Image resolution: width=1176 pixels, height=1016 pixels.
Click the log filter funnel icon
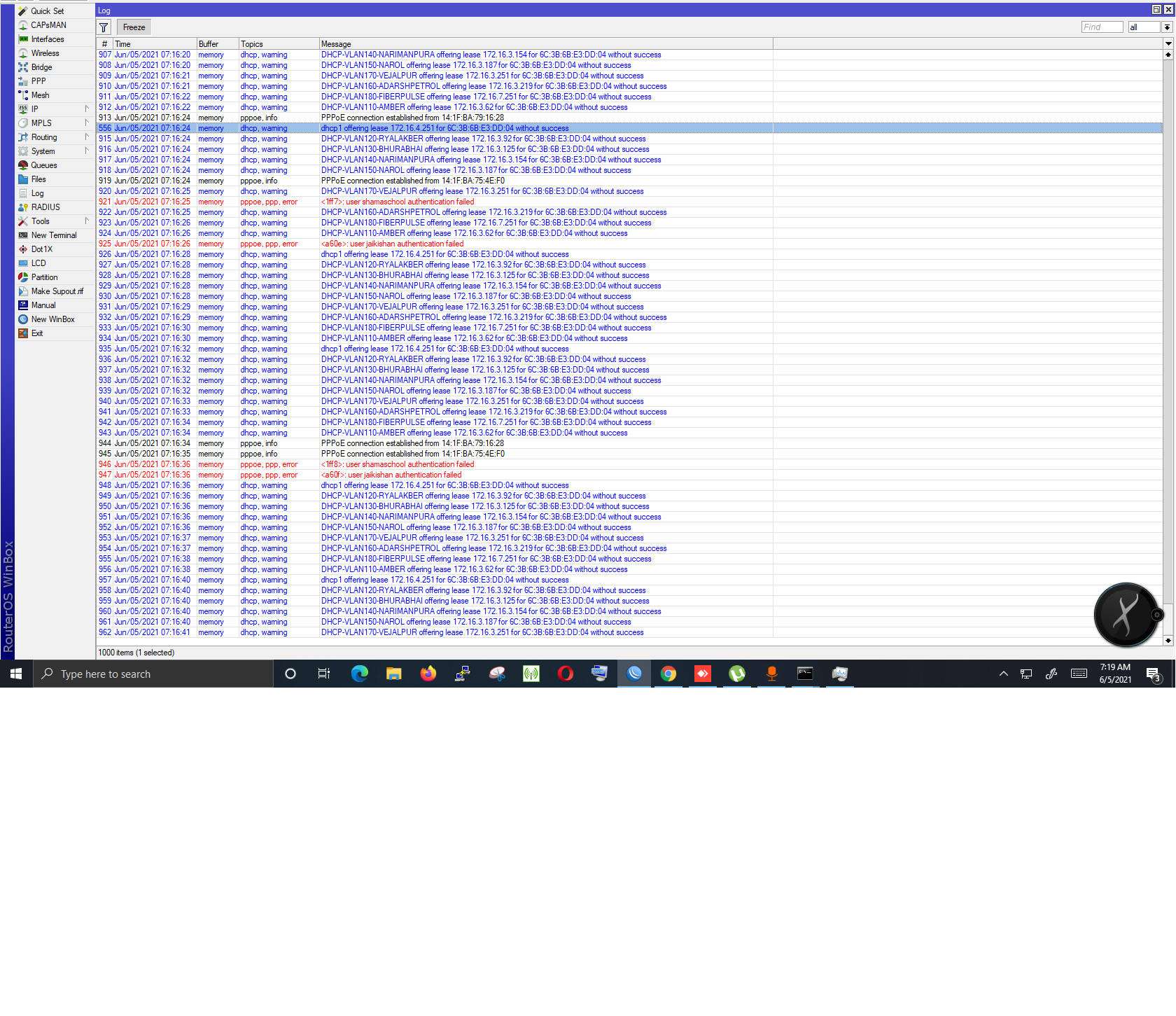[103, 27]
